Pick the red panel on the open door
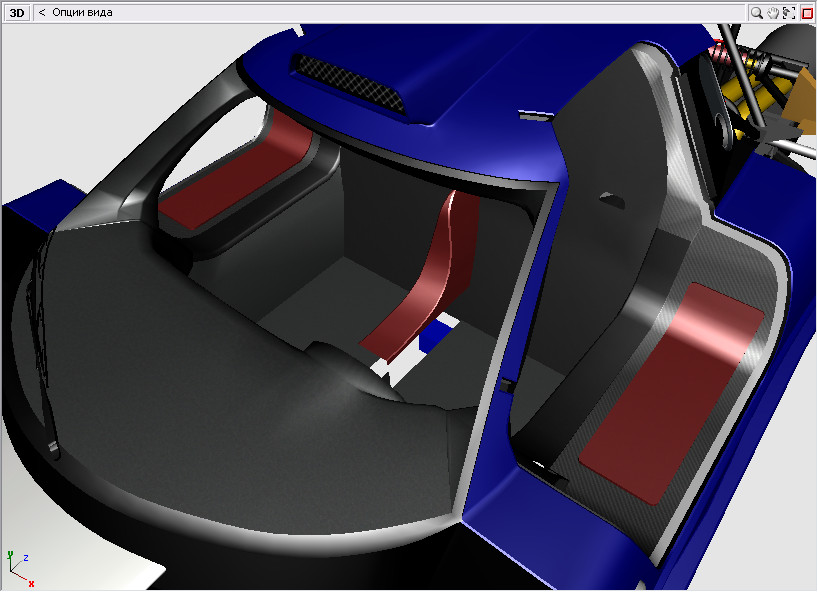 click(x=671, y=390)
